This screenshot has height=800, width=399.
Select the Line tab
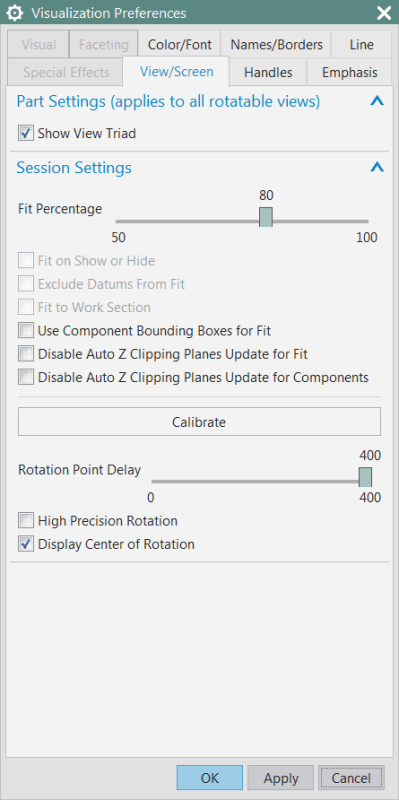(x=362, y=44)
